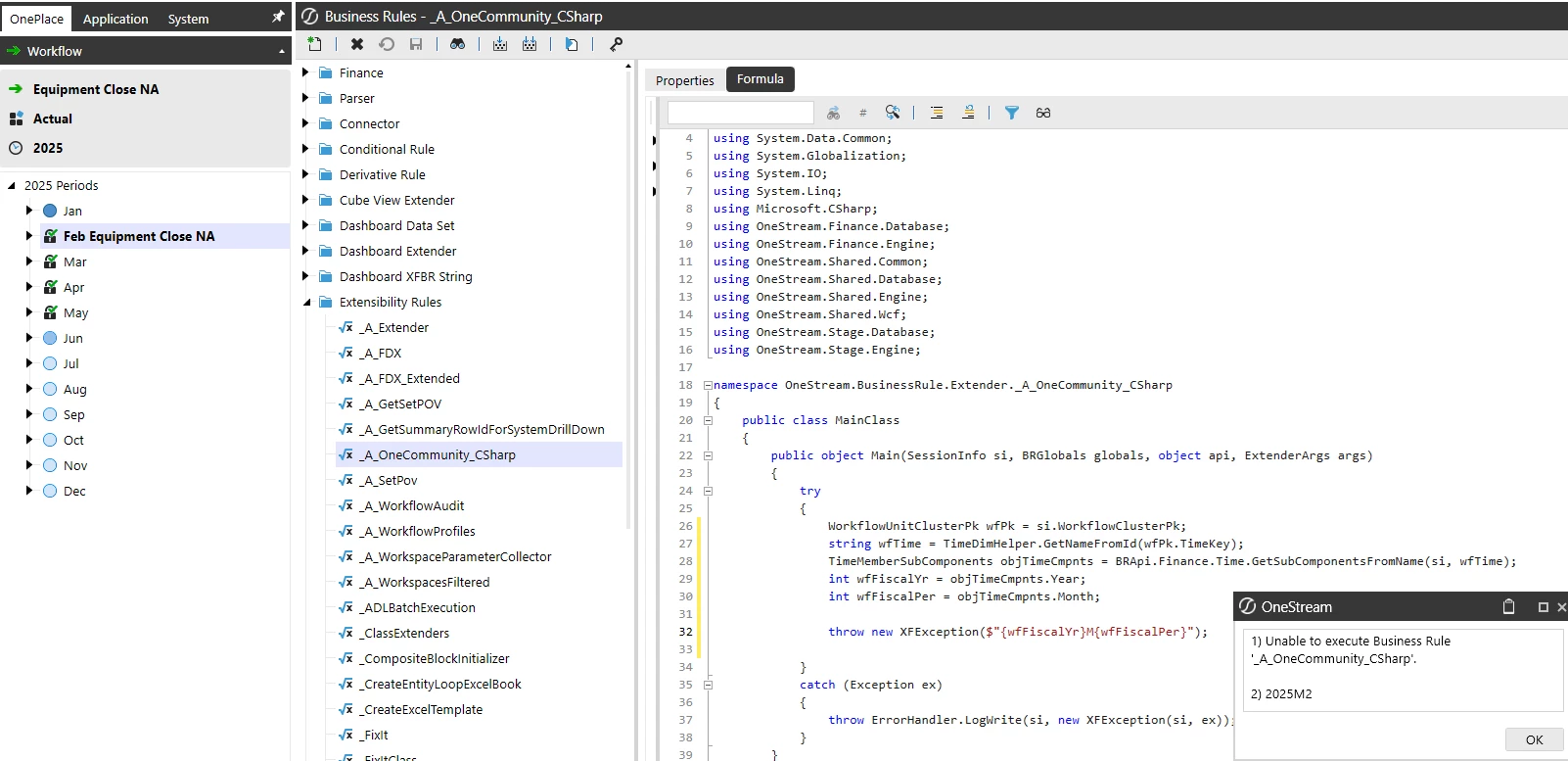Screen dimensions: 1568x761
Task: Open the Workflow panel dropdown
Action: point(282,51)
